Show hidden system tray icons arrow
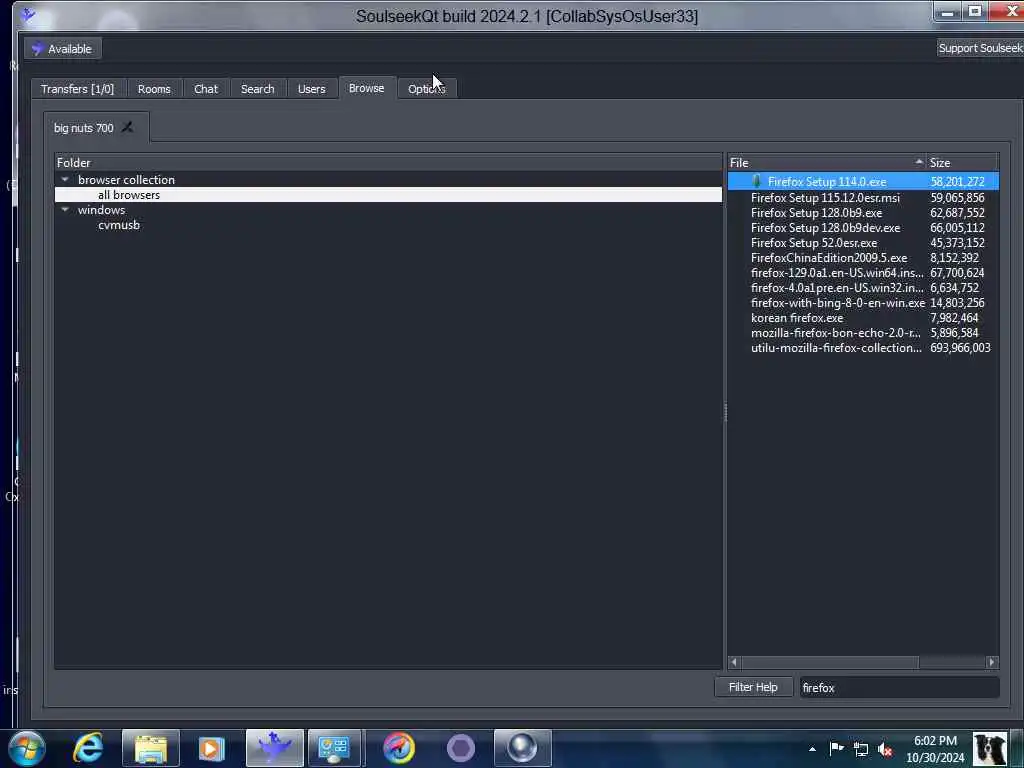 [x=812, y=749]
